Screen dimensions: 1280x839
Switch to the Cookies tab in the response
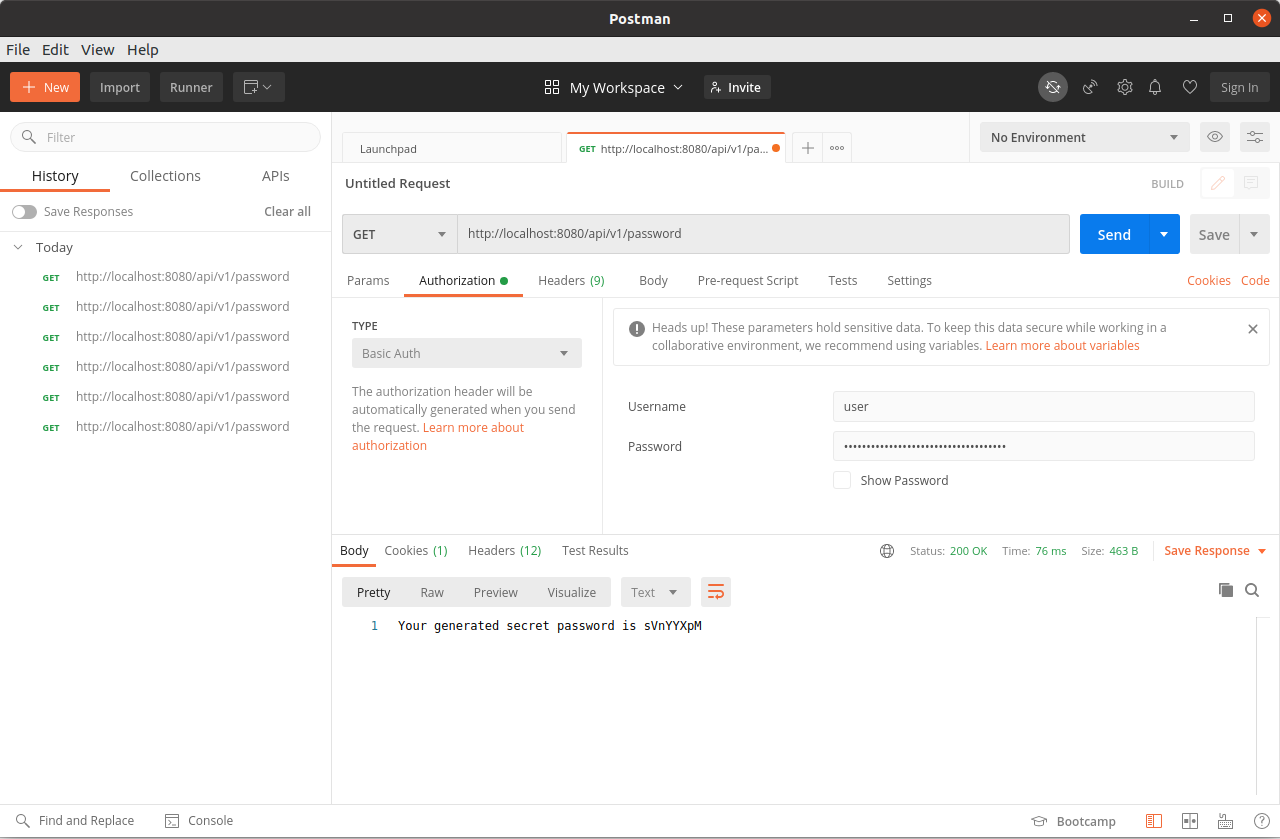coord(408,550)
